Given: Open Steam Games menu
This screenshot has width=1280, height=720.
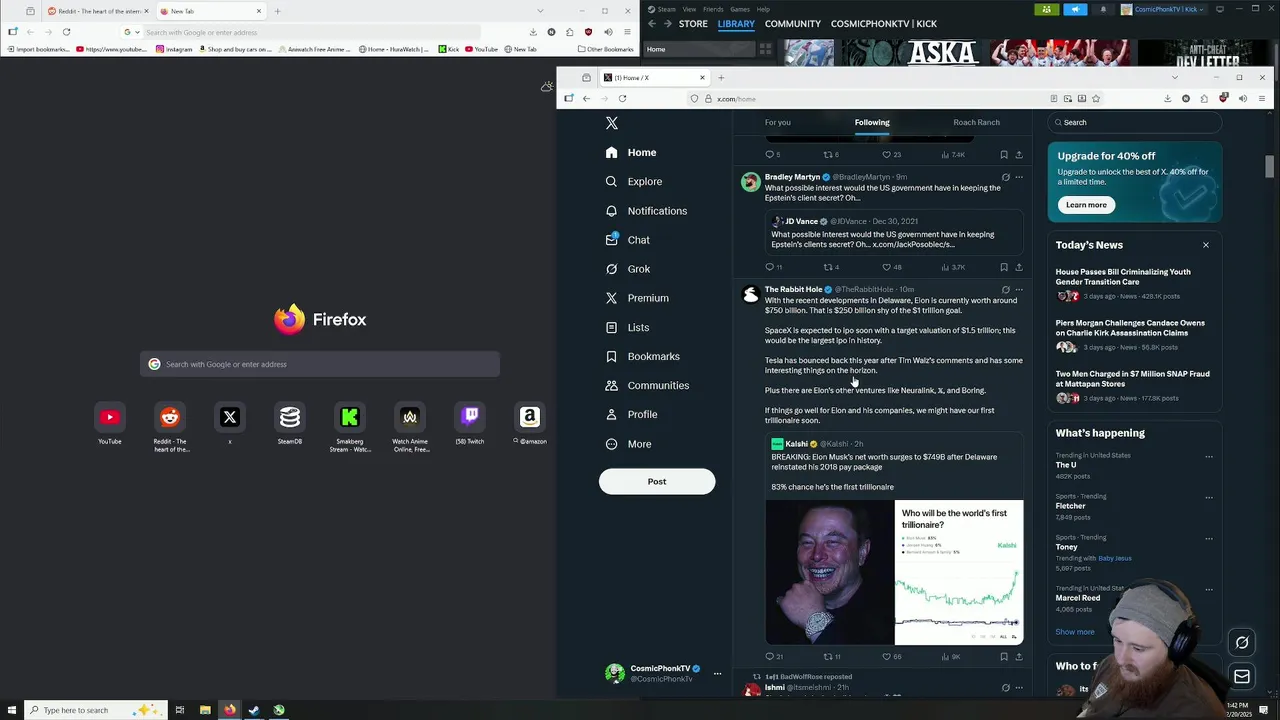Looking at the screenshot, I should pyautogui.click(x=740, y=9).
